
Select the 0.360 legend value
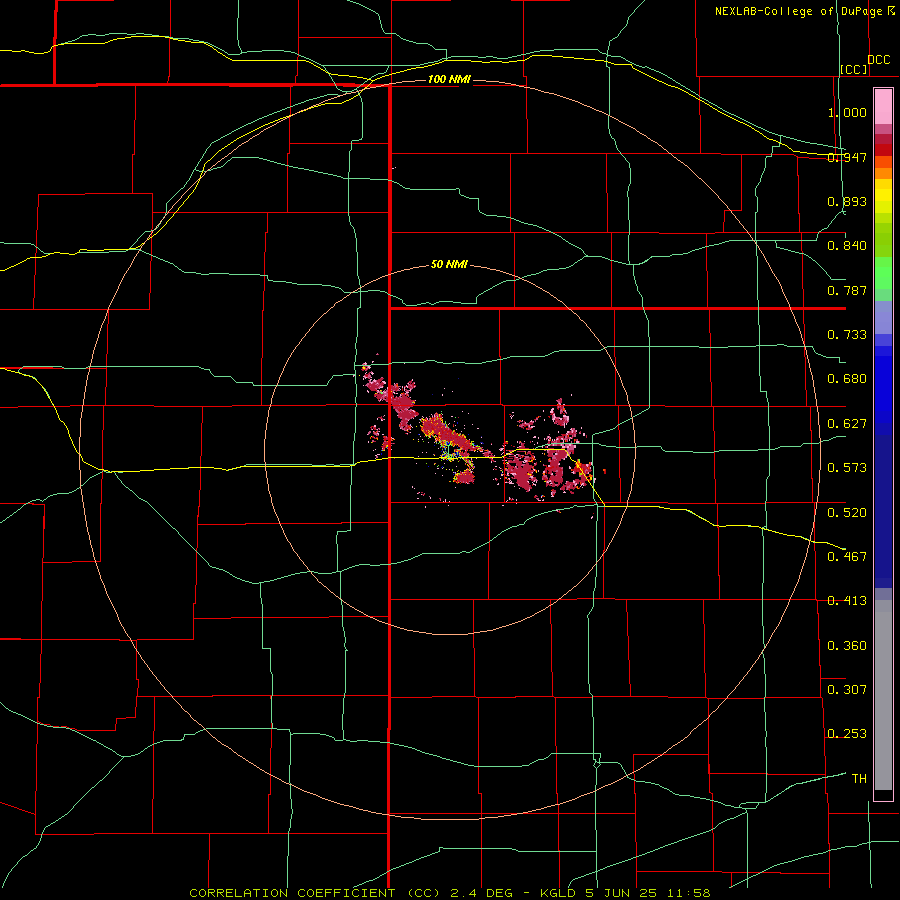847,646
